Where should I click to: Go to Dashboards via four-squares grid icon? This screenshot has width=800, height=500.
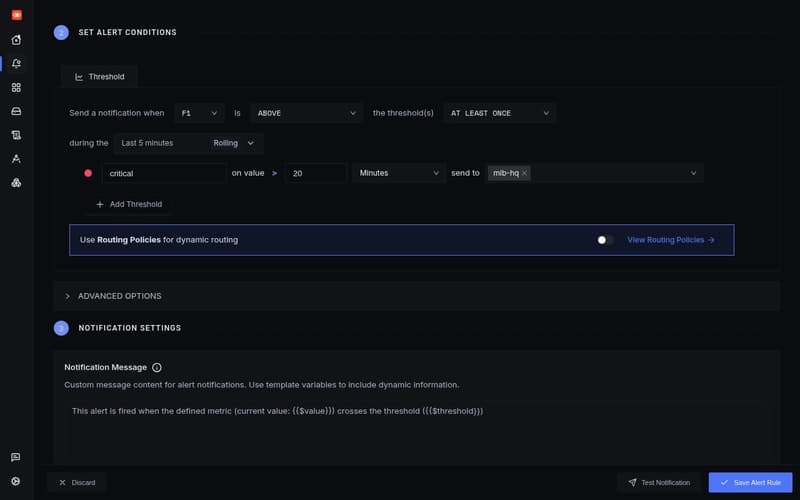pos(16,87)
